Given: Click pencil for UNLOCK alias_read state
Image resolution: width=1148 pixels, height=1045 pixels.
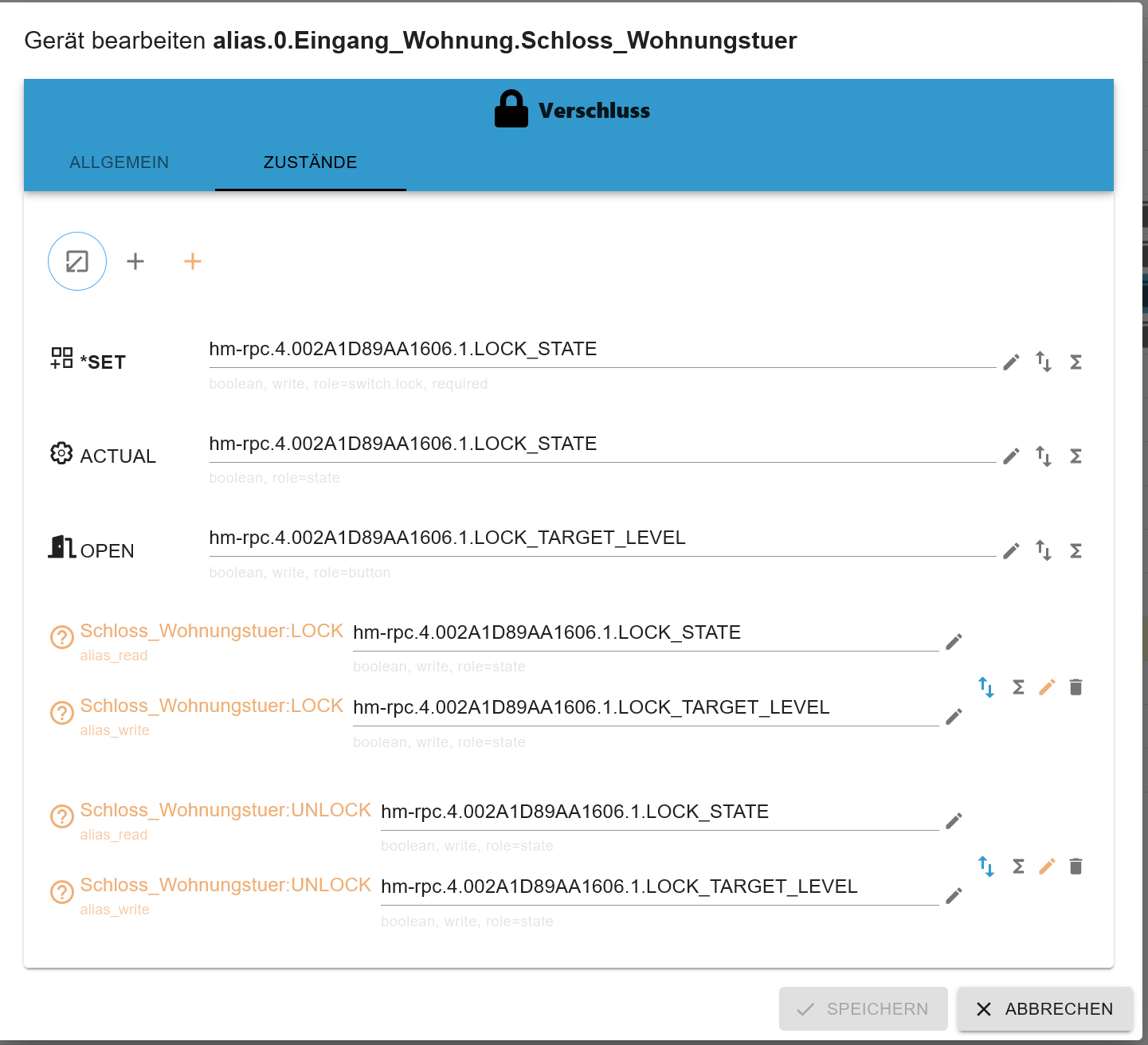Looking at the screenshot, I should pos(954,821).
